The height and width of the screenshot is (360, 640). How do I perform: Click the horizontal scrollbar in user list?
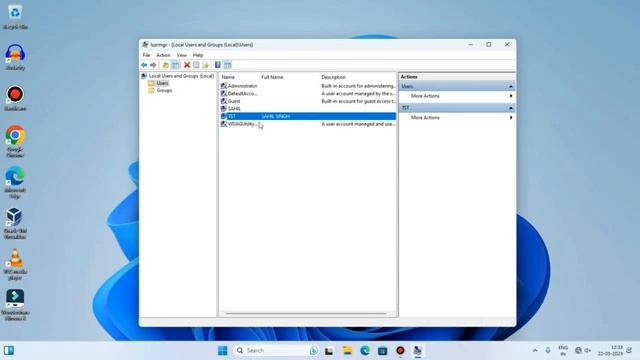pyautogui.click(x=306, y=313)
